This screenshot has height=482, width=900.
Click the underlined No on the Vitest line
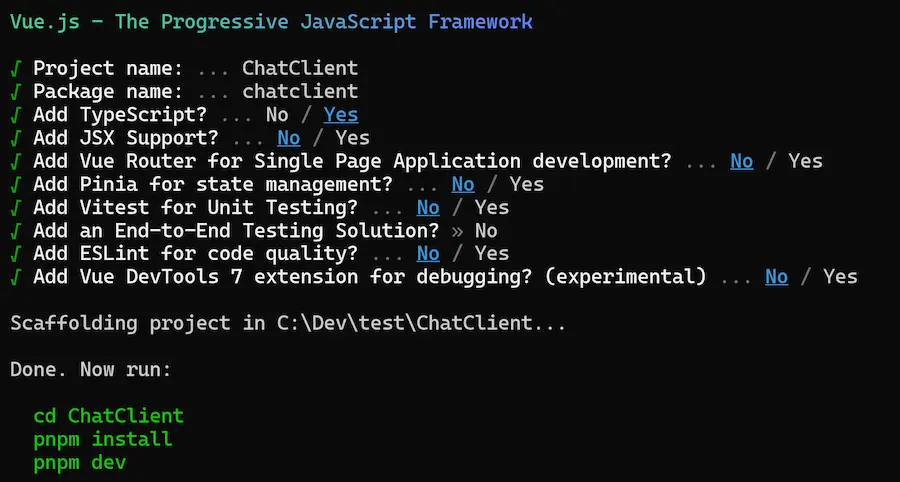coord(428,208)
